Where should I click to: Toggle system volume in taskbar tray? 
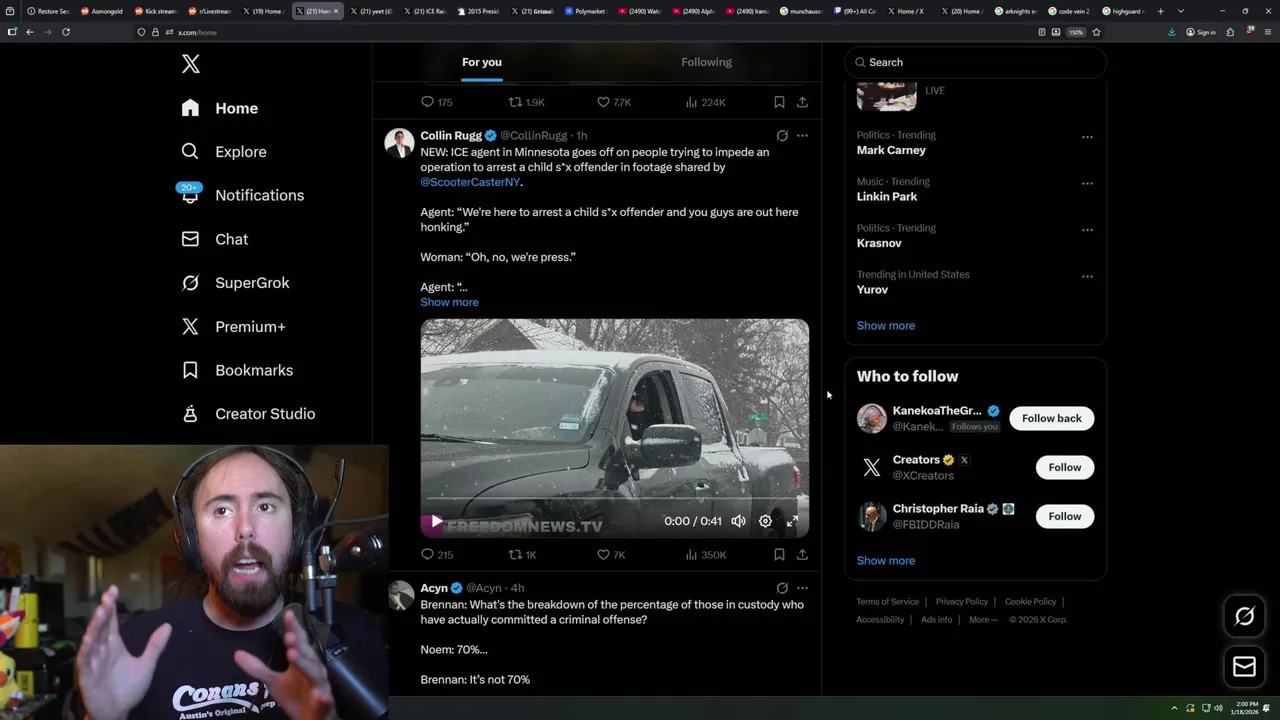pyautogui.click(x=1218, y=708)
